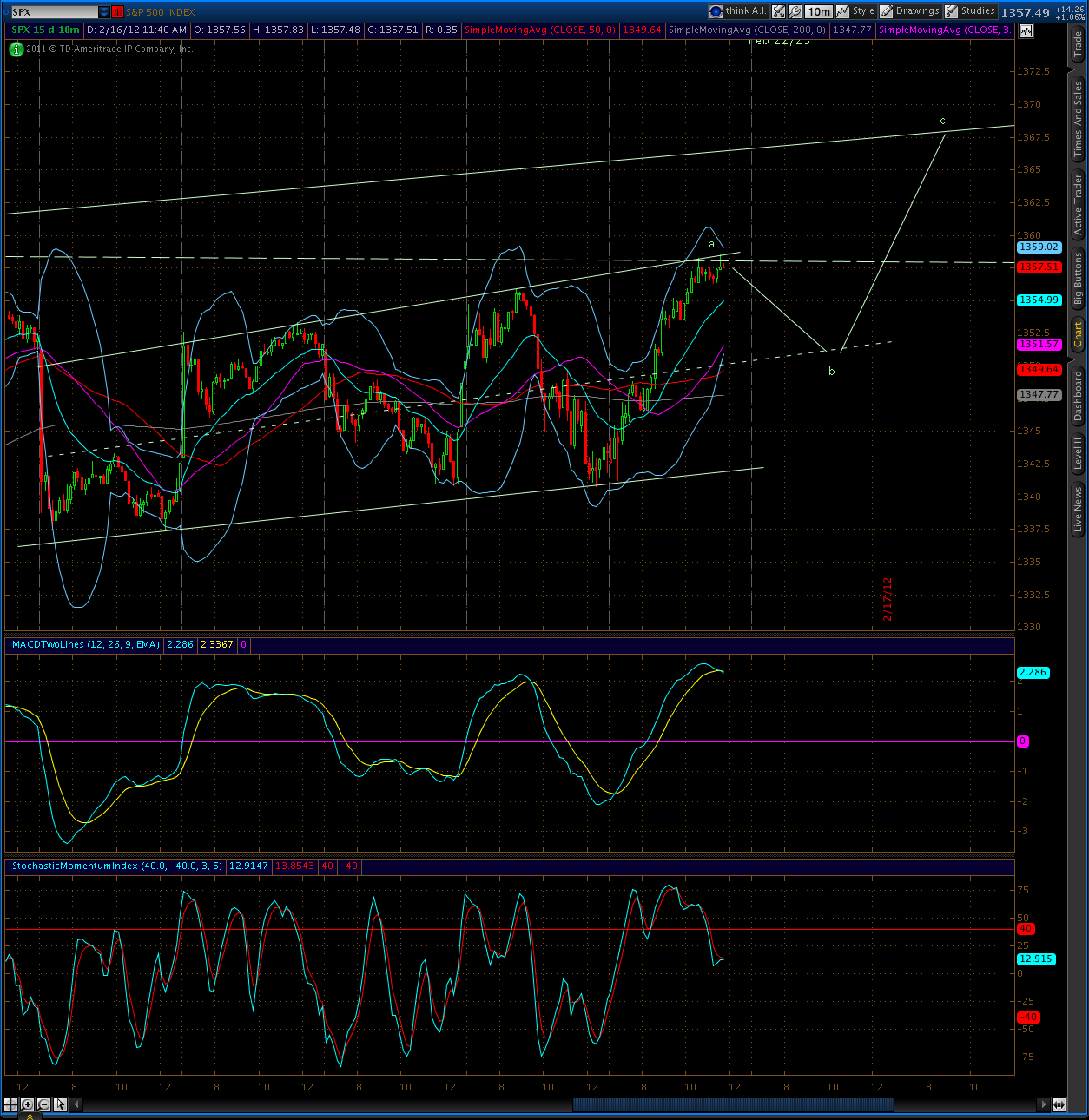
Task: Click the zoom out magnifier tool
Action: [x=43, y=1104]
